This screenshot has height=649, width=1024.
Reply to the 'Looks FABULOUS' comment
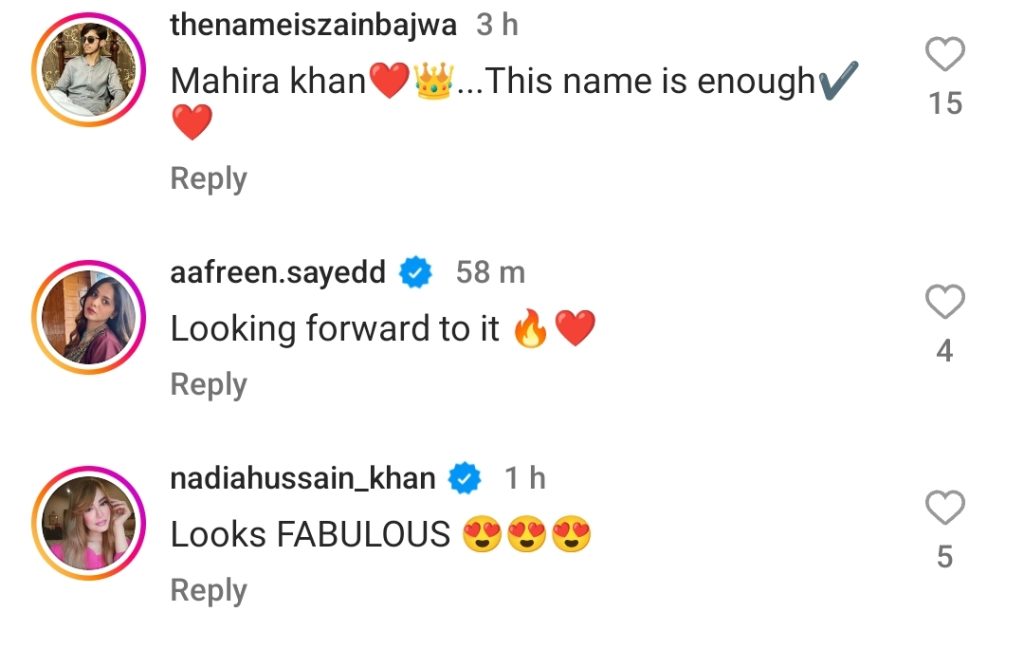[x=208, y=591]
